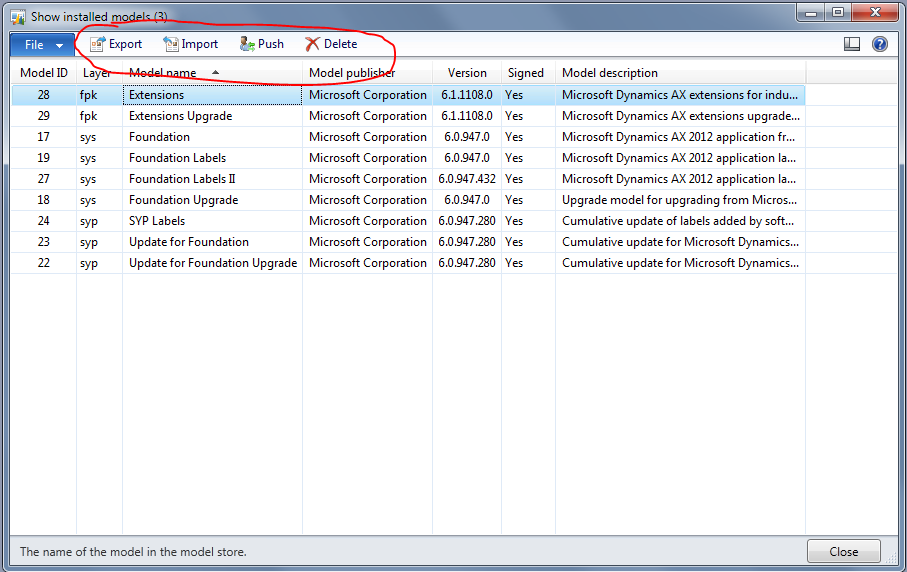The image size is (907, 572).
Task: Click Model ID 27 cell
Action: [x=43, y=179]
